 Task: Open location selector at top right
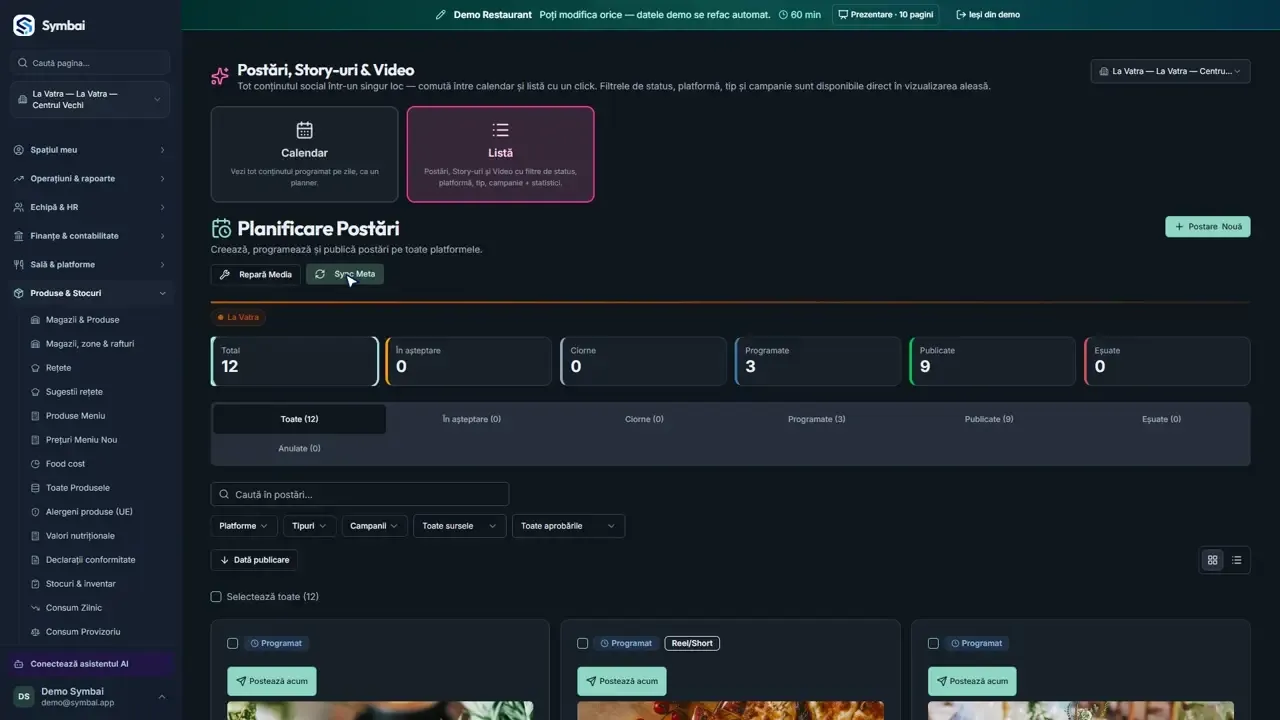(1170, 71)
